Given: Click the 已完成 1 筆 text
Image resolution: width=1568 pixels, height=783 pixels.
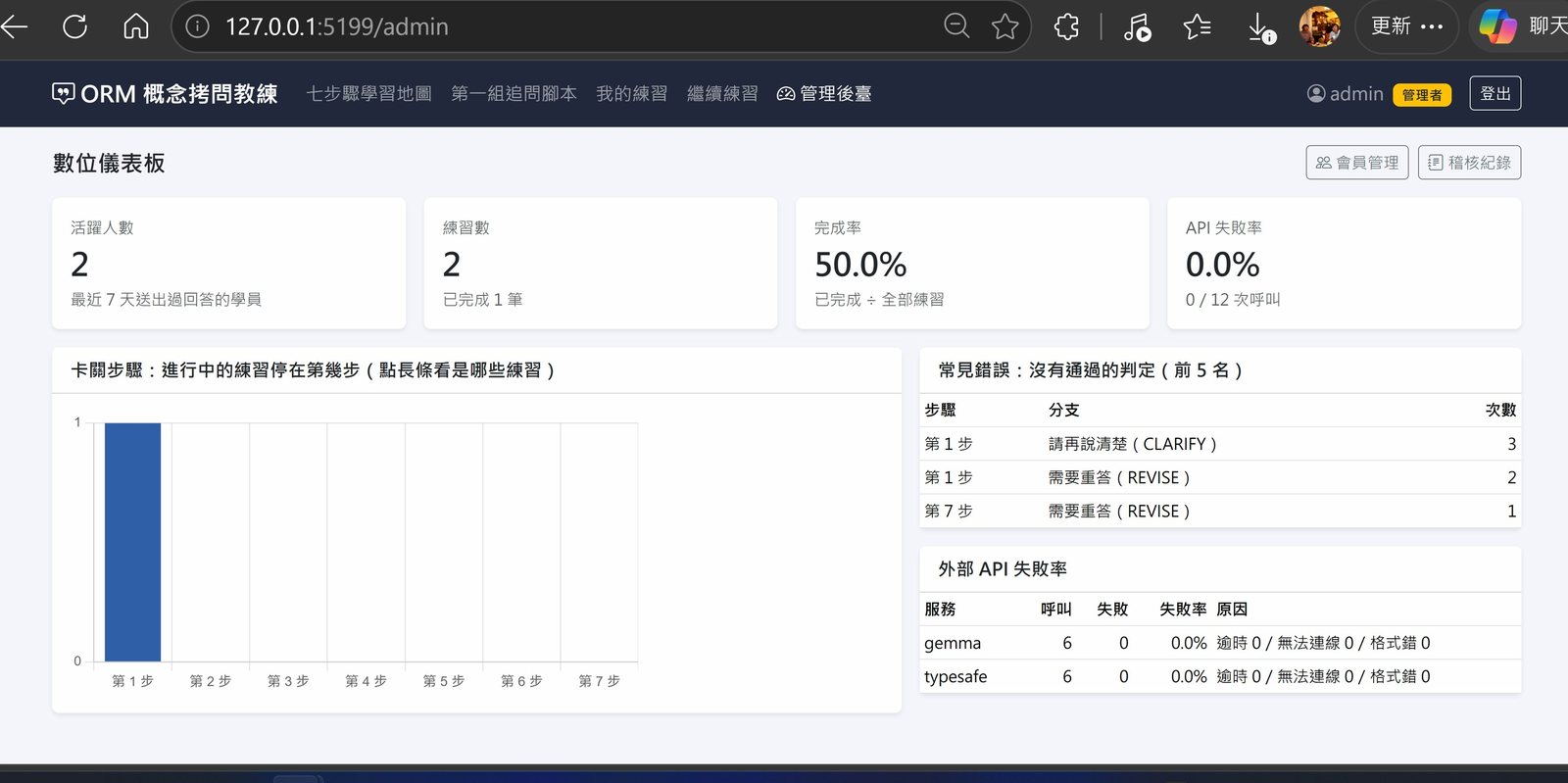Looking at the screenshot, I should [482, 300].
